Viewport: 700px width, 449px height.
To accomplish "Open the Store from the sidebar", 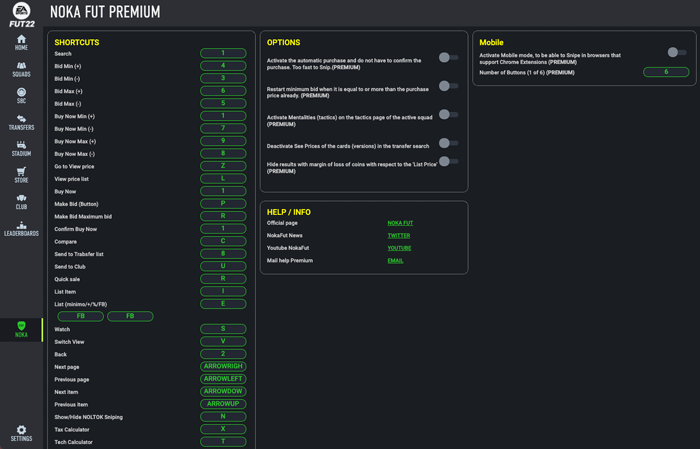I will coord(21,175).
